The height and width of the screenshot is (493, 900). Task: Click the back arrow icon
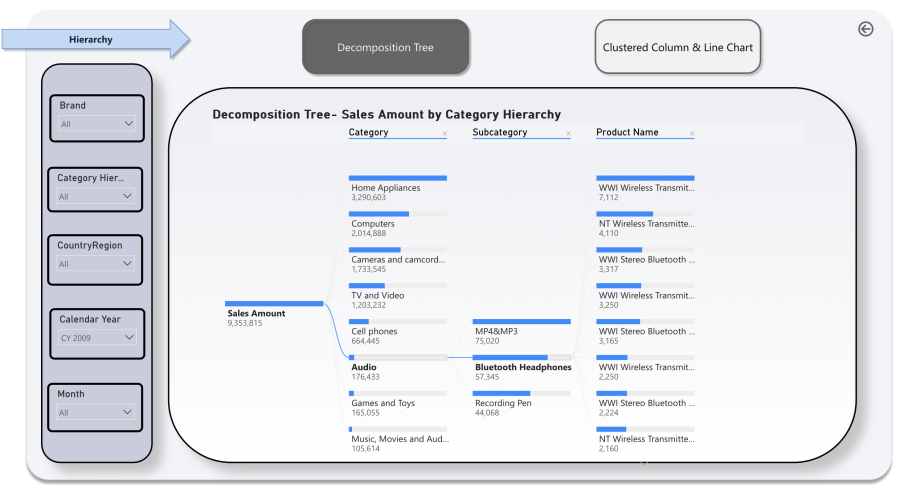866,29
